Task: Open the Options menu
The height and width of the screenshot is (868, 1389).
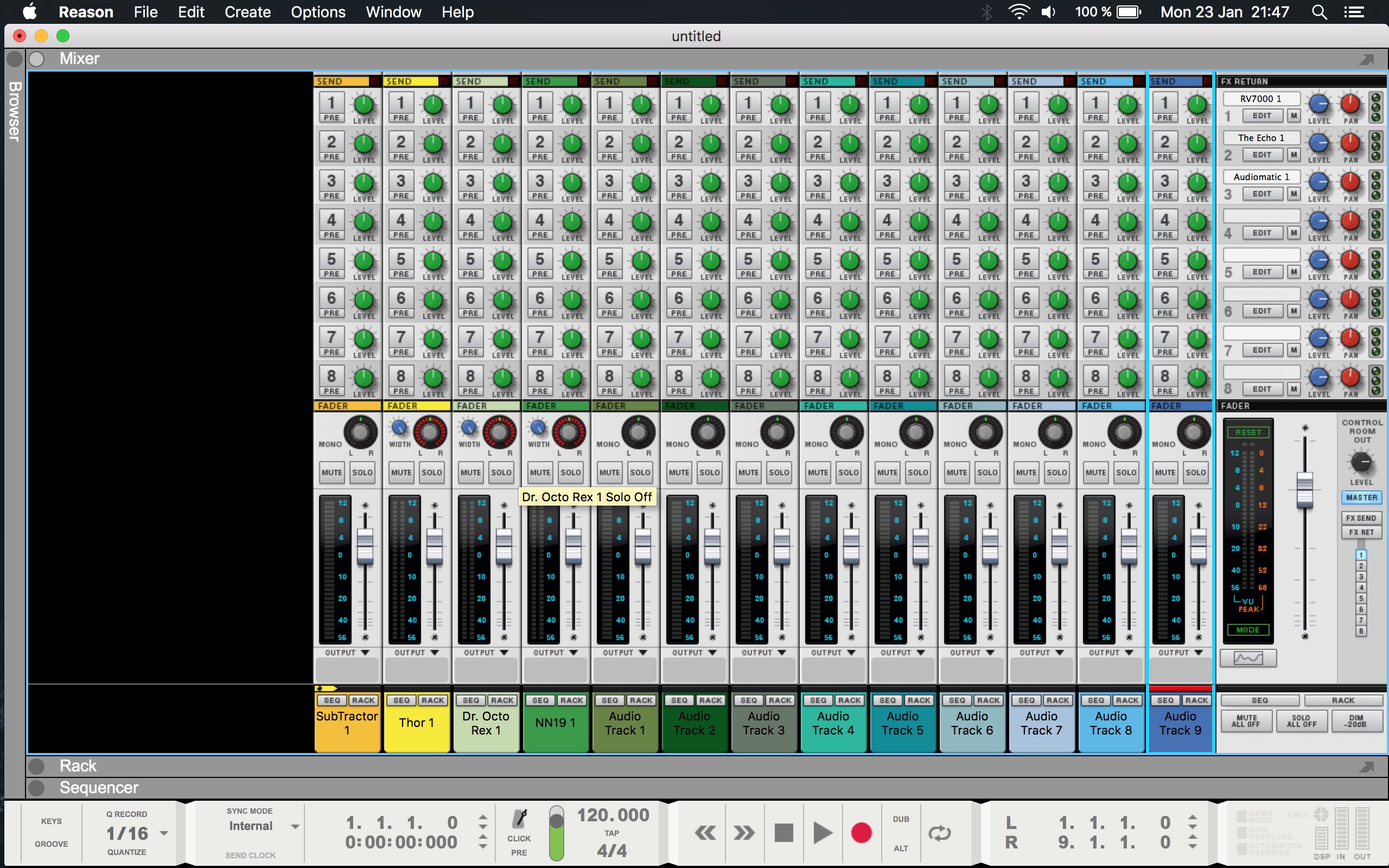Action: (x=318, y=12)
